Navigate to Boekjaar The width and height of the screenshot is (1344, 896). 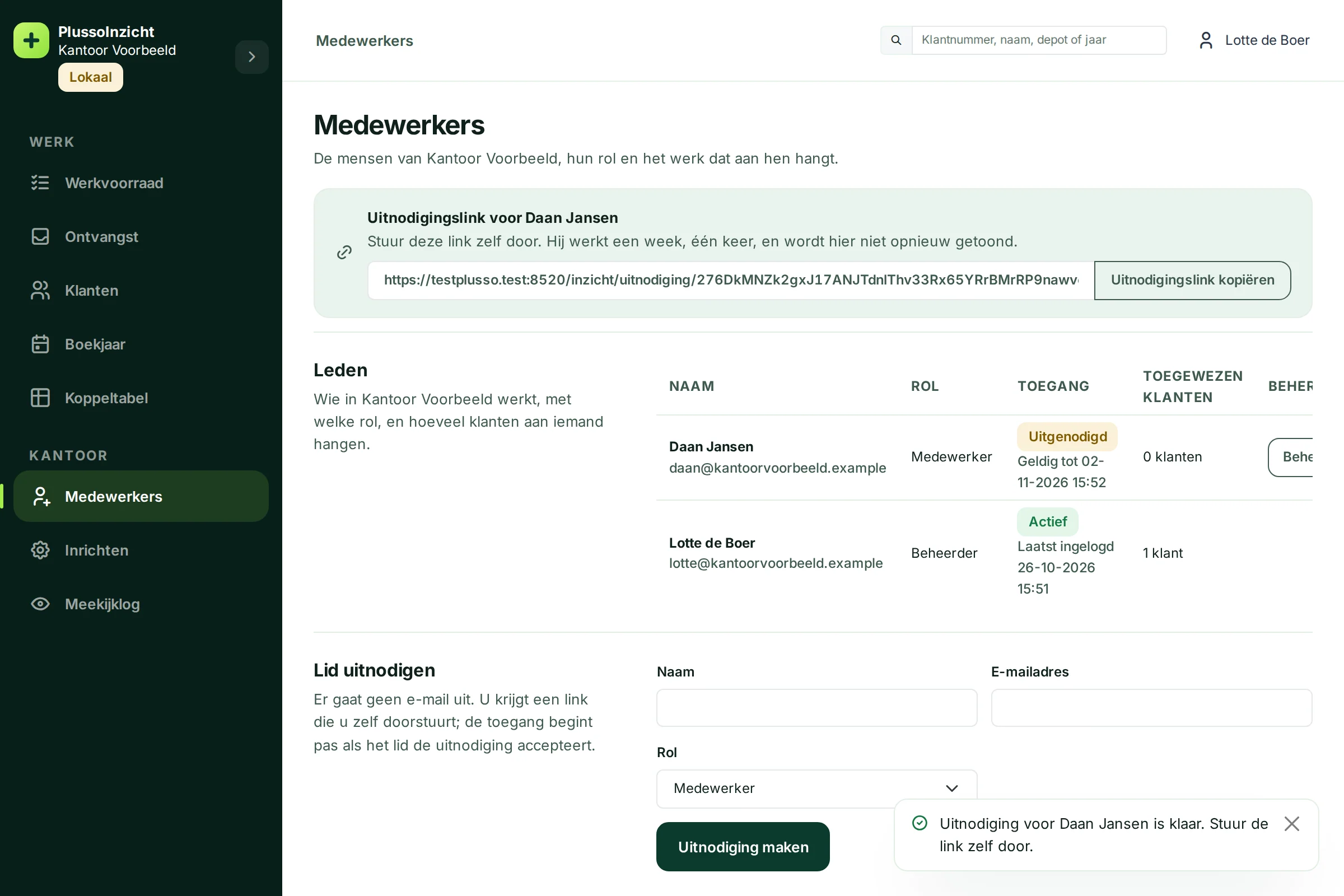pos(141,344)
